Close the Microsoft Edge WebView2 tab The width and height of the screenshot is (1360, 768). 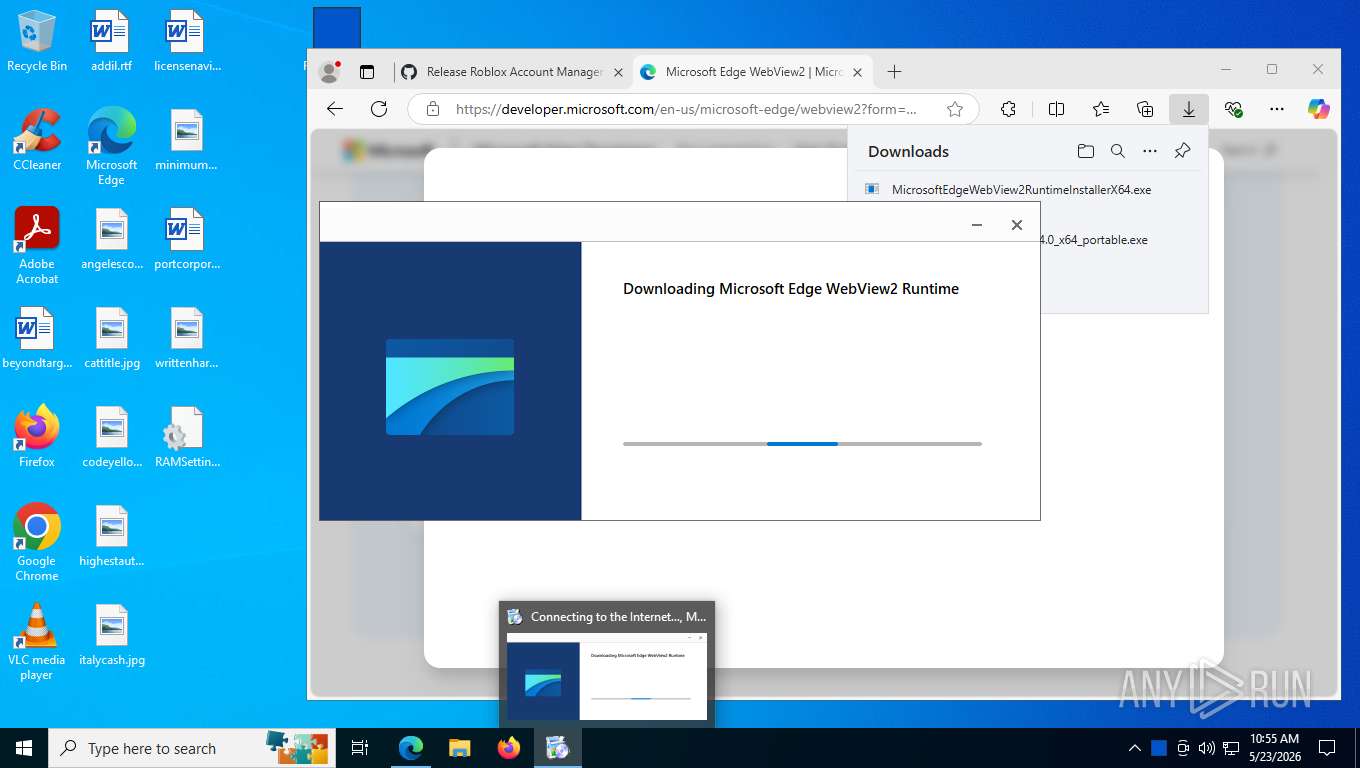coord(857,72)
